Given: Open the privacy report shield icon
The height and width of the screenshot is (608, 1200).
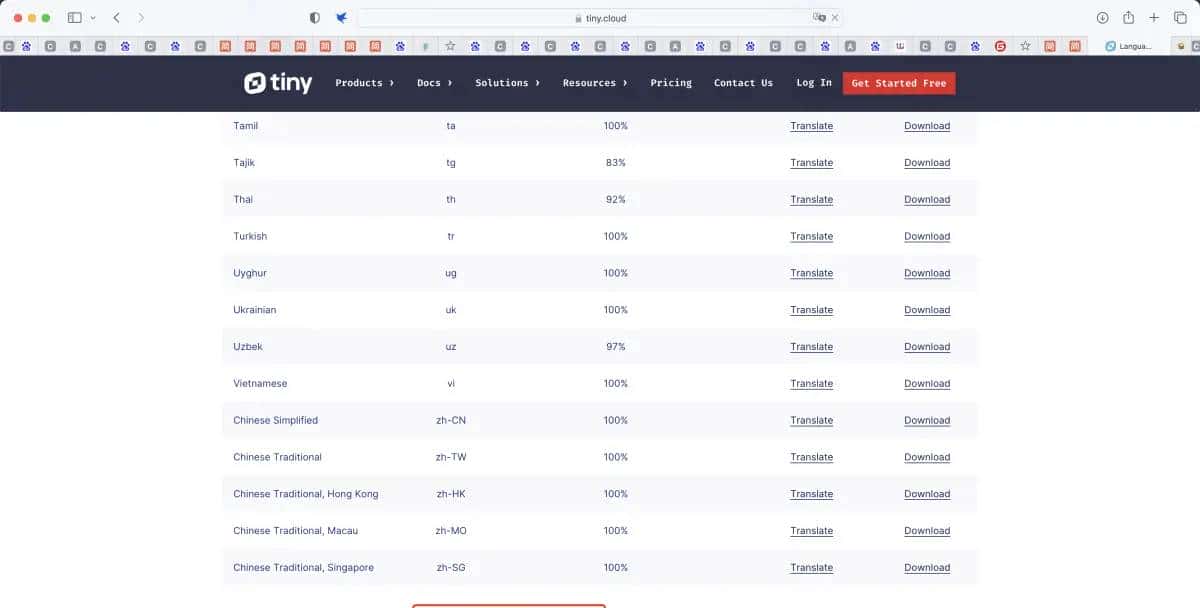Looking at the screenshot, I should (x=315, y=18).
